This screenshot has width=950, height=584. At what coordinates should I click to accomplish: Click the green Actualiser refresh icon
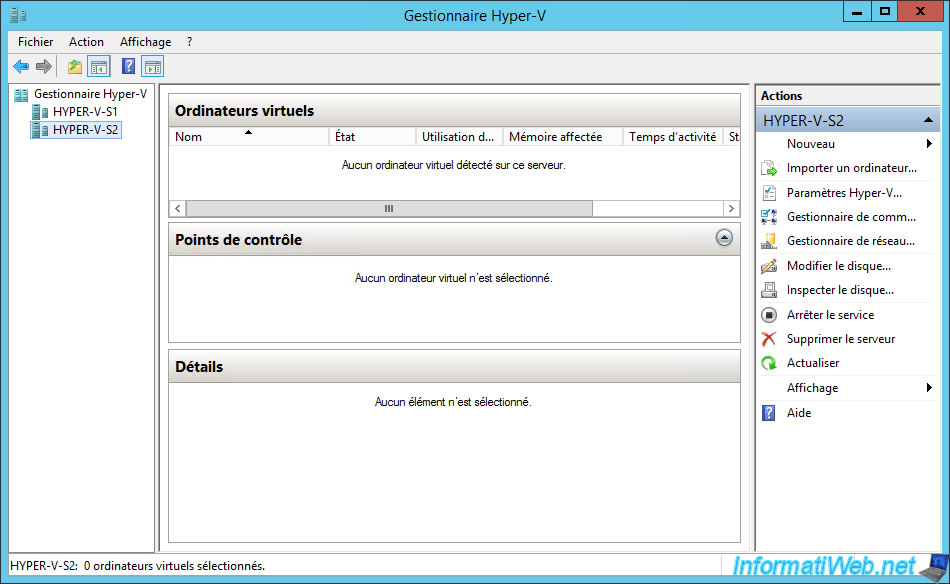click(769, 363)
